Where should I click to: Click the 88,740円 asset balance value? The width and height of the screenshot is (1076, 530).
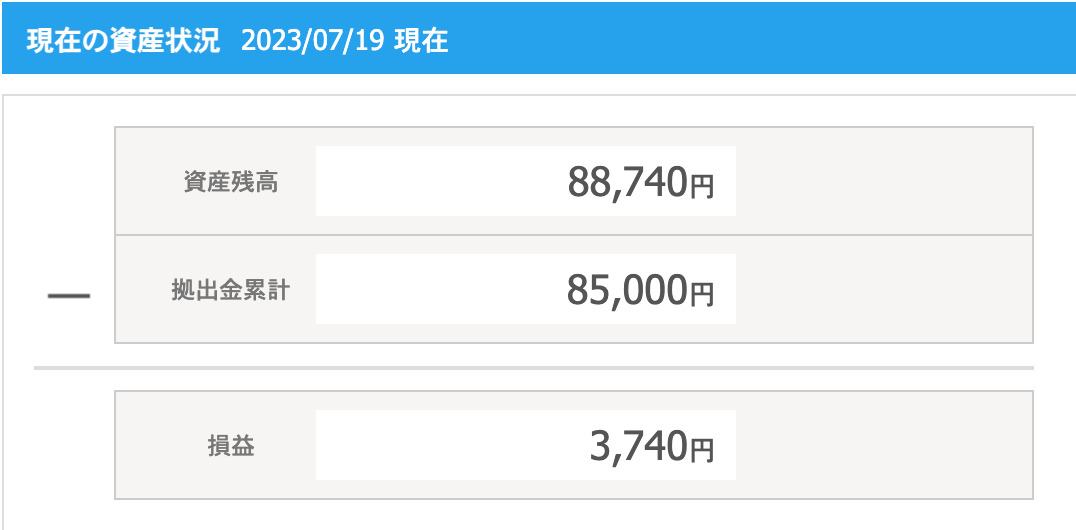(x=641, y=183)
